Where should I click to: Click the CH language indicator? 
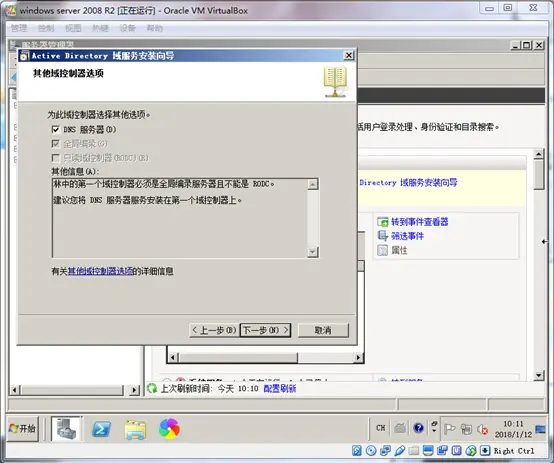pyautogui.click(x=381, y=428)
